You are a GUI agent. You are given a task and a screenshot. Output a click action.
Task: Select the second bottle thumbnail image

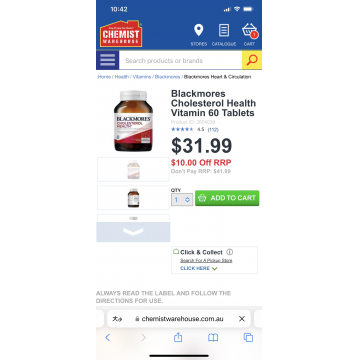click(133, 198)
